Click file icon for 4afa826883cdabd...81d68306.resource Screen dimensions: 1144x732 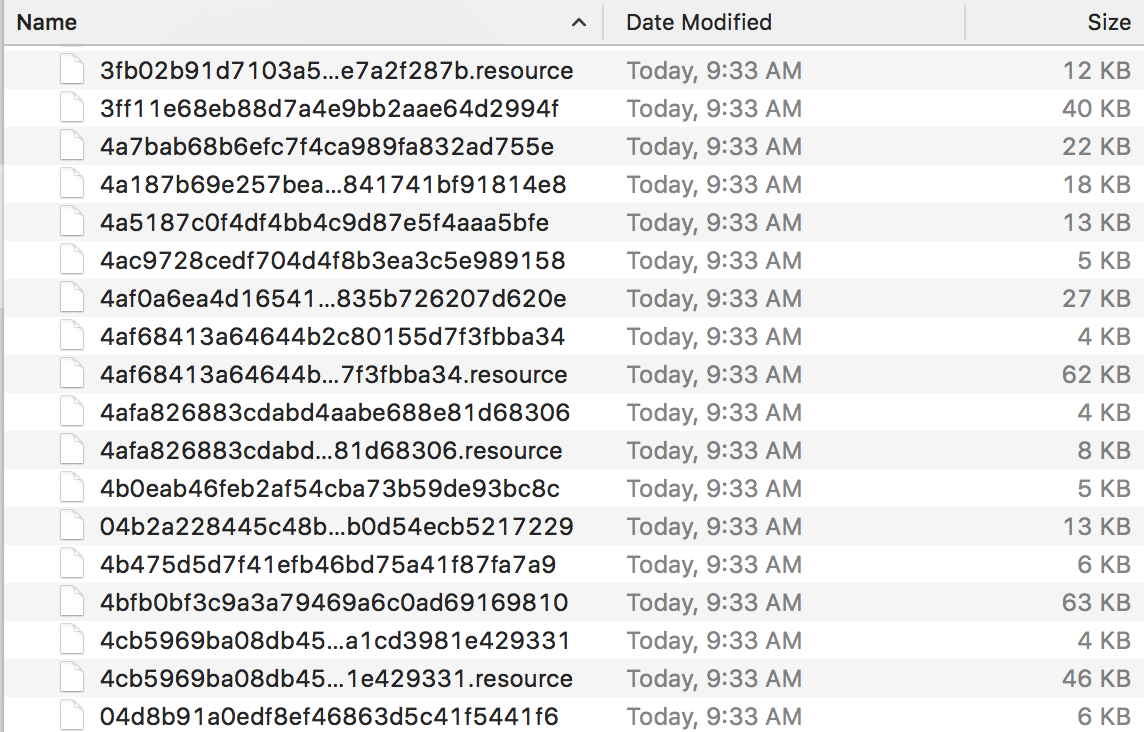point(72,450)
